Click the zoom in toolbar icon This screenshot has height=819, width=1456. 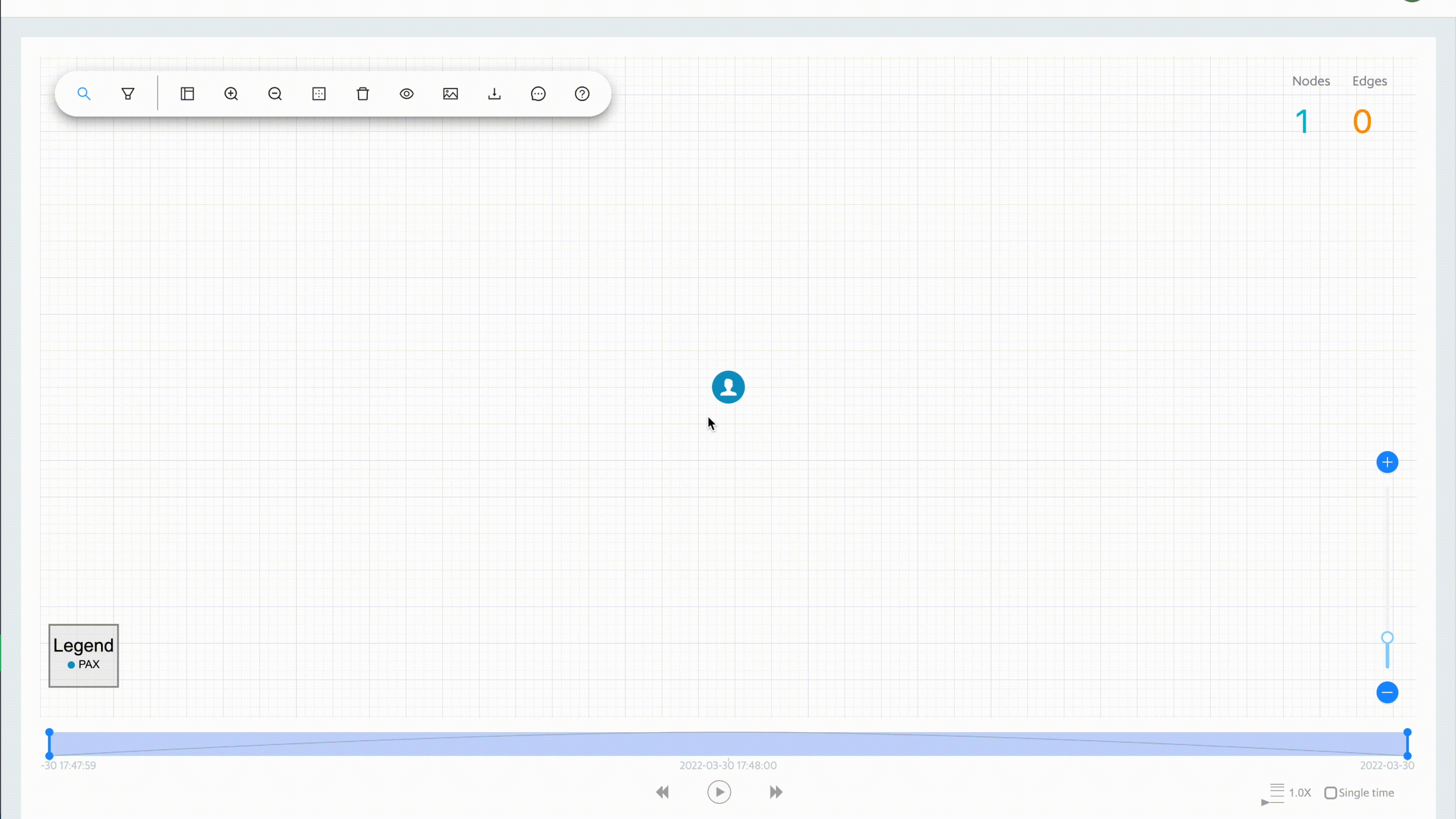click(231, 94)
